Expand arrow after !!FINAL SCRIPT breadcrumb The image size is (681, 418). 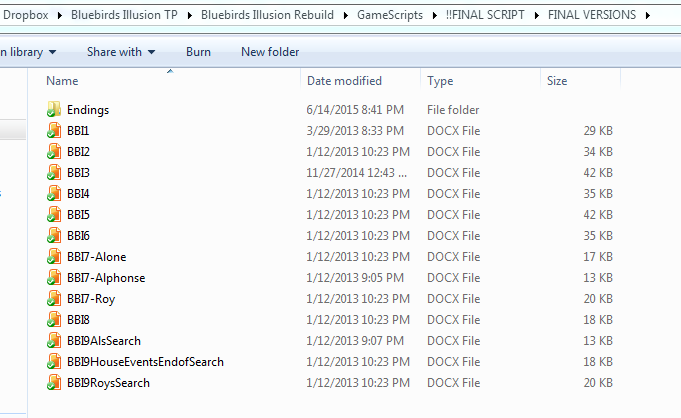pos(536,15)
